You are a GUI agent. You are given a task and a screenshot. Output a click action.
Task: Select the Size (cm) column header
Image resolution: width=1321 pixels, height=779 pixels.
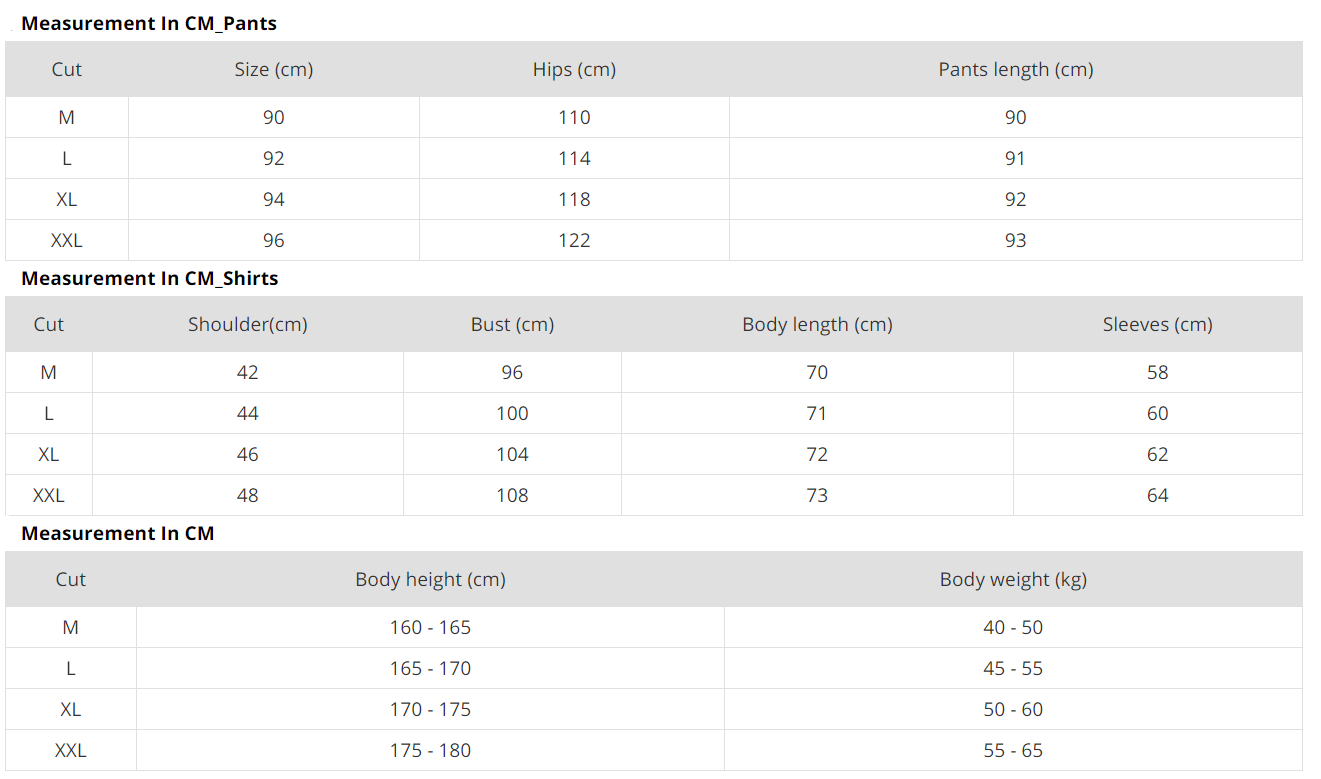click(273, 69)
